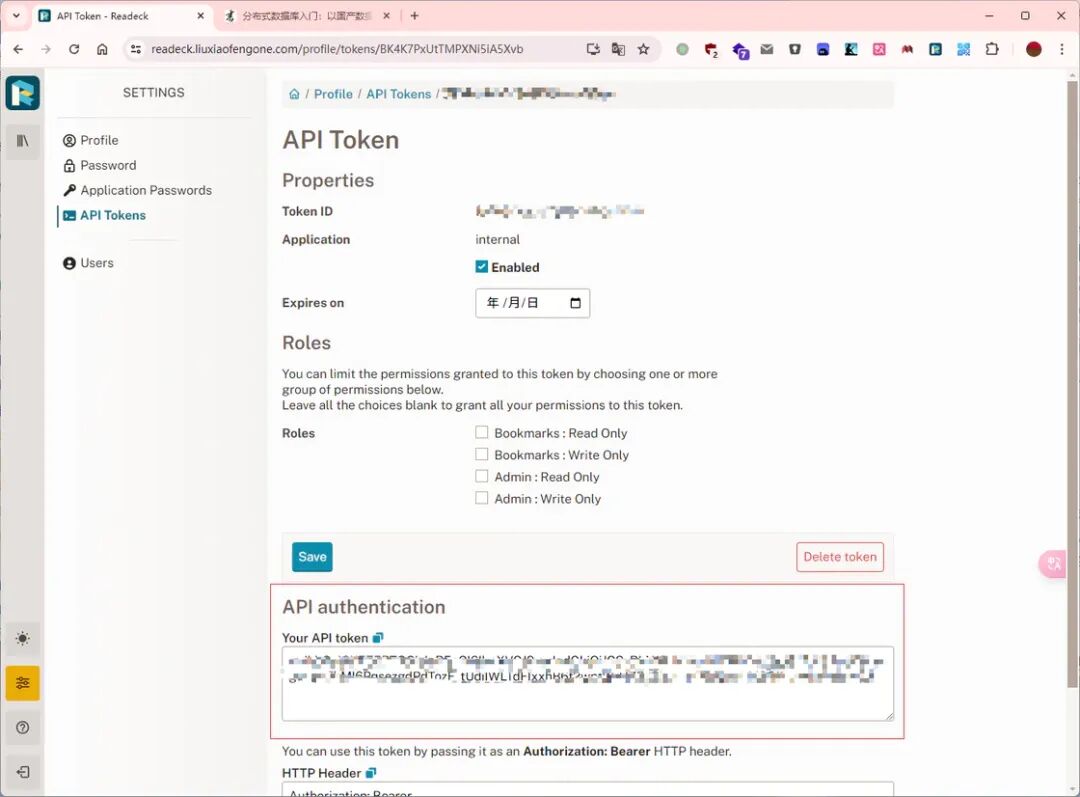Screen dimensions: 1080x797
Task: Click the home icon in breadcrumb
Action: pos(294,94)
